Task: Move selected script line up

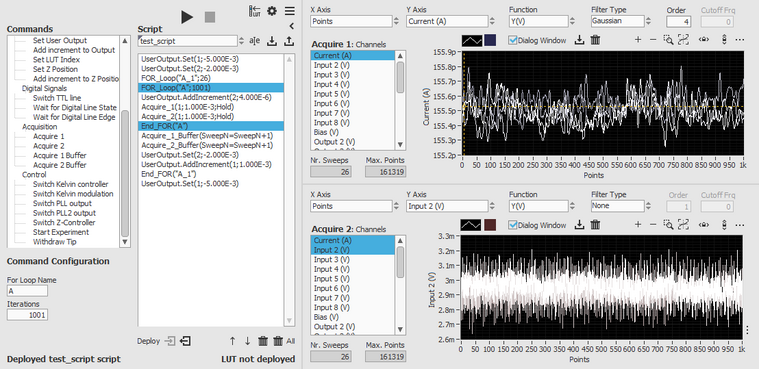Action: pyautogui.click(x=232, y=341)
